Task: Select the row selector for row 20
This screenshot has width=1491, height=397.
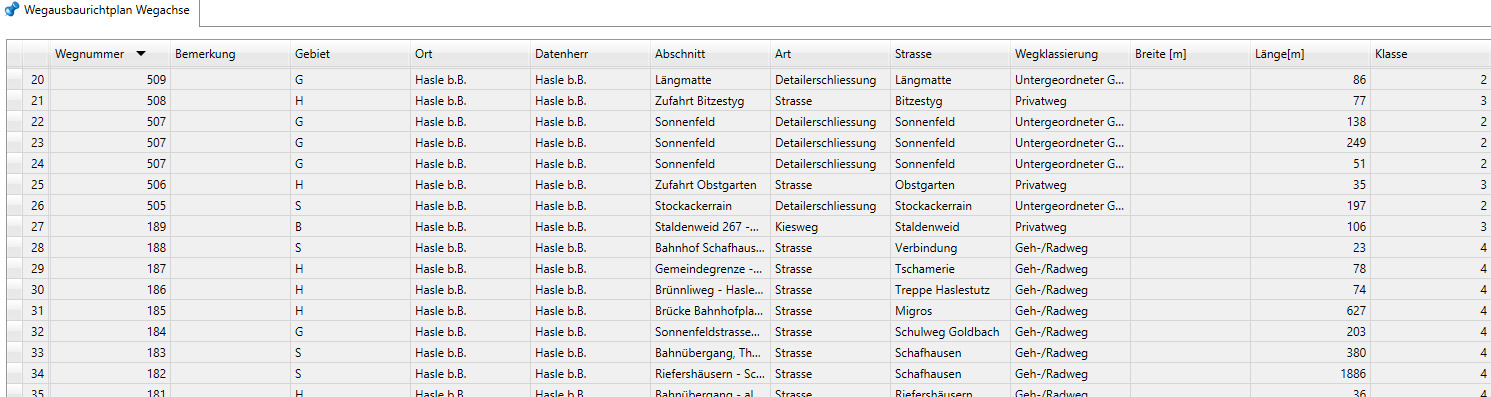Action: [x=14, y=79]
